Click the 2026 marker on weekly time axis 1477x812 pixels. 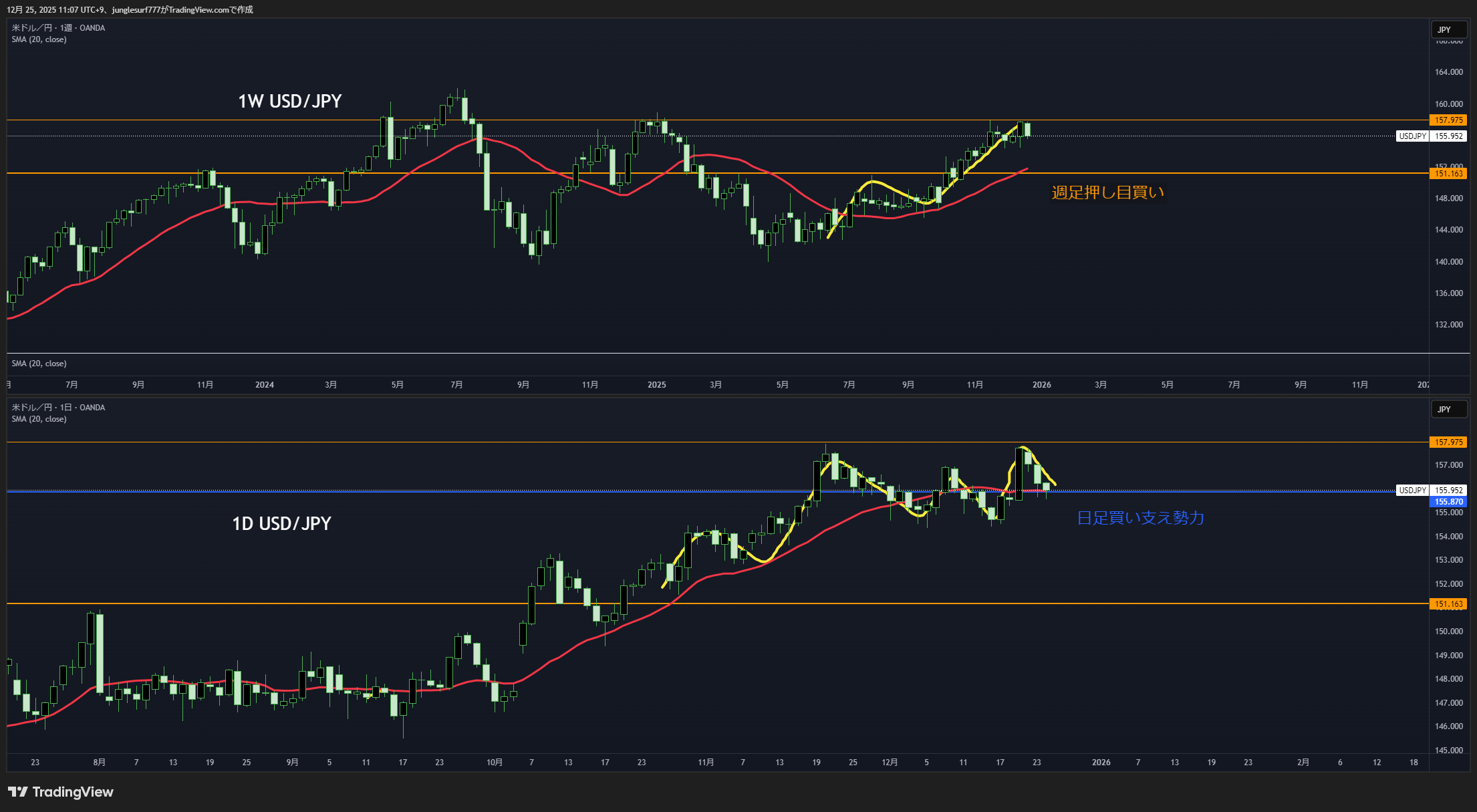[x=1041, y=385]
